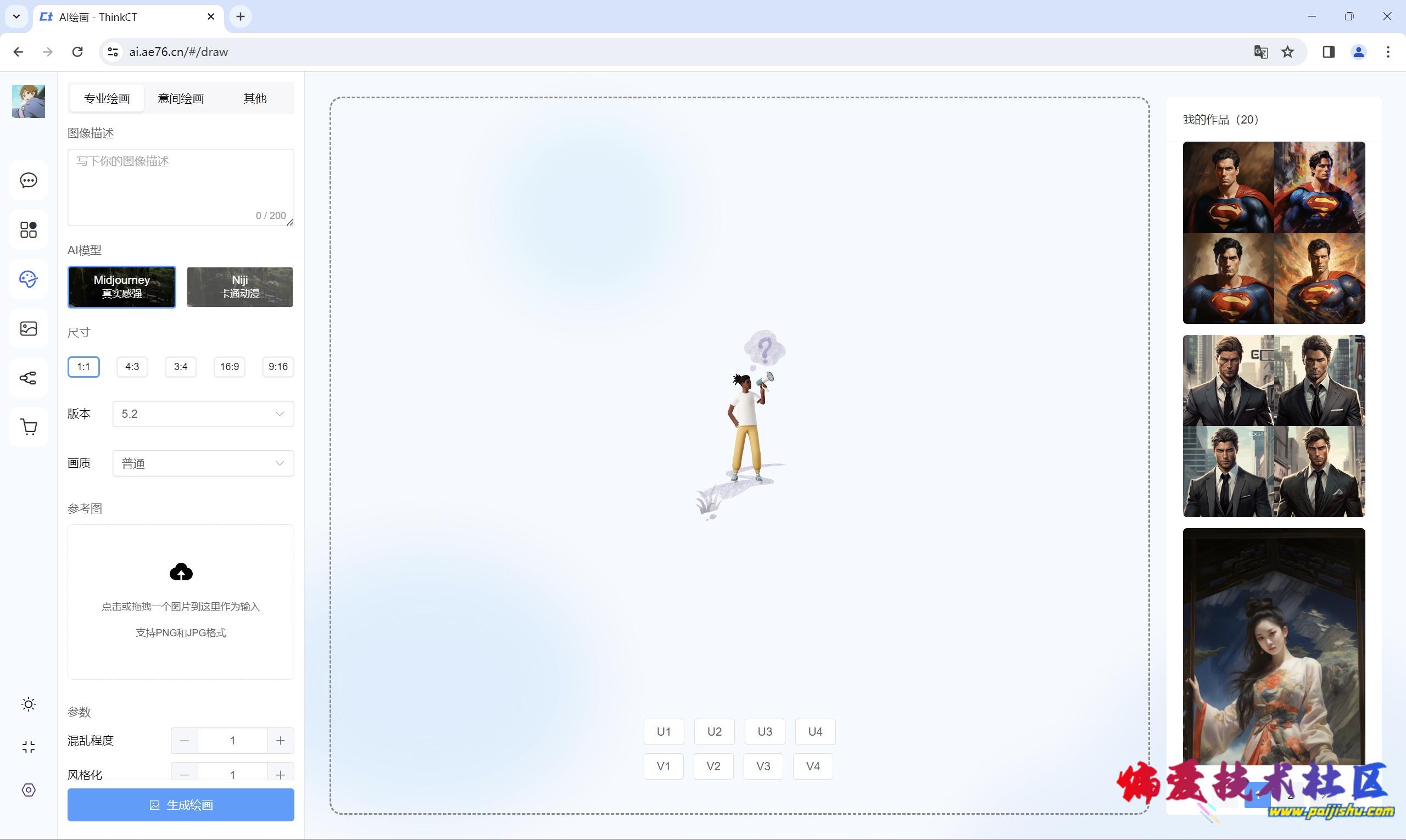Open the shopping cart sidebar icon

click(29, 427)
